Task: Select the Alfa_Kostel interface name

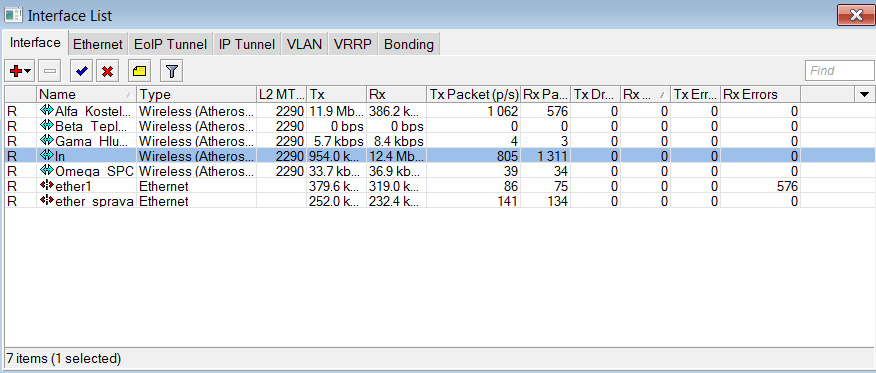Action: click(x=94, y=111)
